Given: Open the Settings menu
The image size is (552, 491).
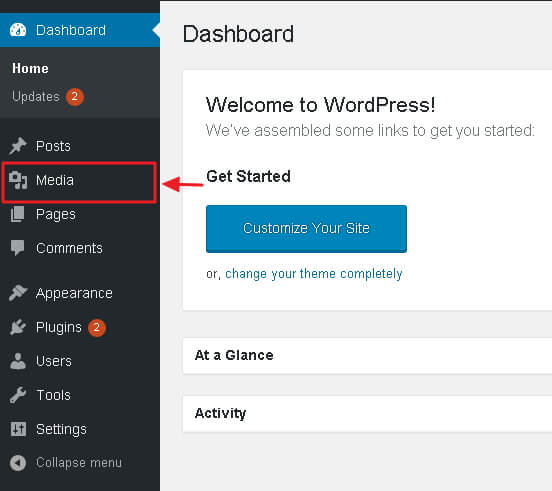Looking at the screenshot, I should 80,429.
